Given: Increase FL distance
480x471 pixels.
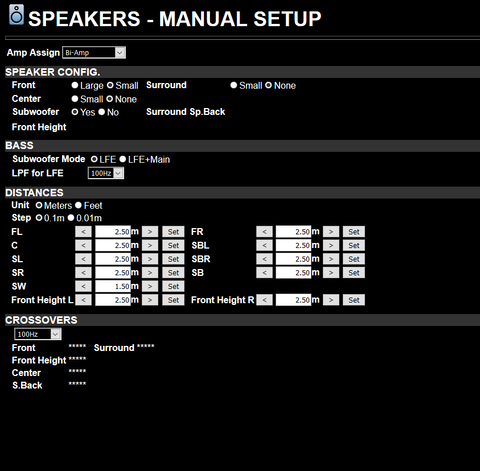Looking at the screenshot, I should coord(150,232).
